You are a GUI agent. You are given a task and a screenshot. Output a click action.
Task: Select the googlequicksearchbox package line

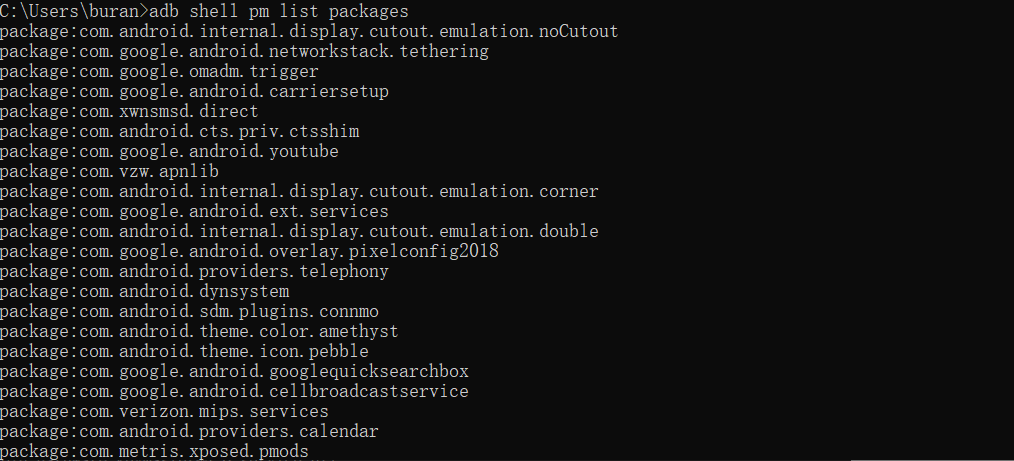tap(234, 372)
